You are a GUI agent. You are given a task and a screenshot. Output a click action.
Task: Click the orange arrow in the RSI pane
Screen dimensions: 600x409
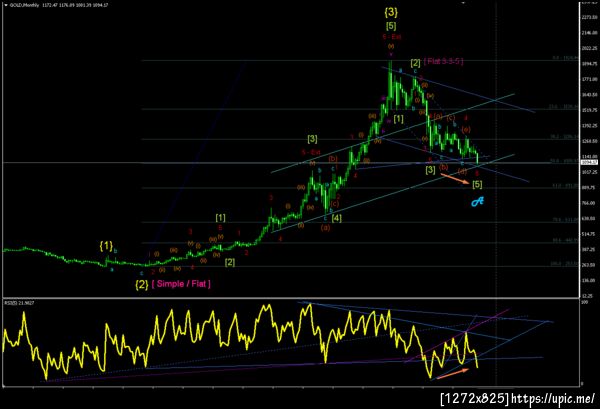pos(452,374)
